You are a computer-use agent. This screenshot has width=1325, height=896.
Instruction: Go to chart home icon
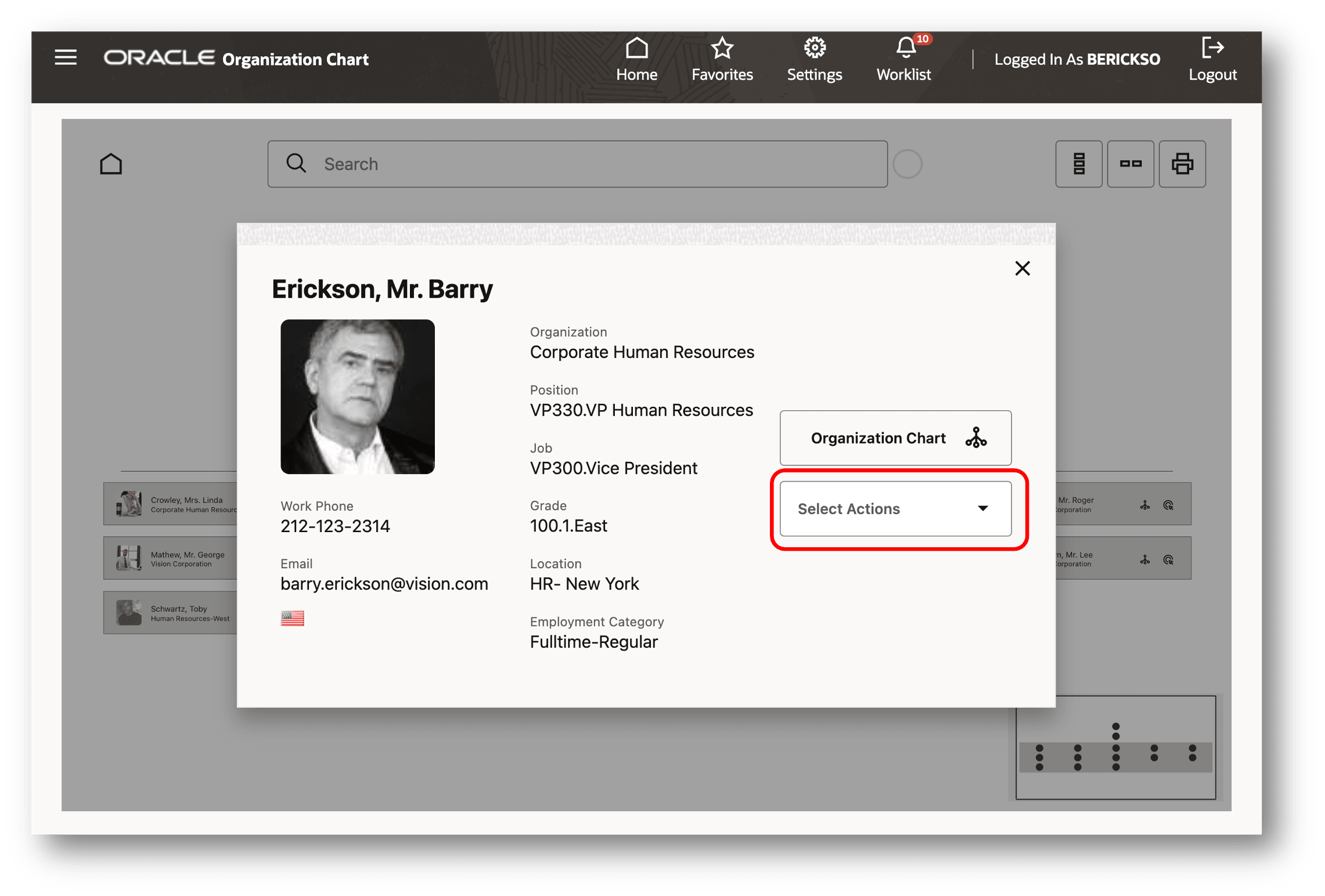[x=111, y=164]
